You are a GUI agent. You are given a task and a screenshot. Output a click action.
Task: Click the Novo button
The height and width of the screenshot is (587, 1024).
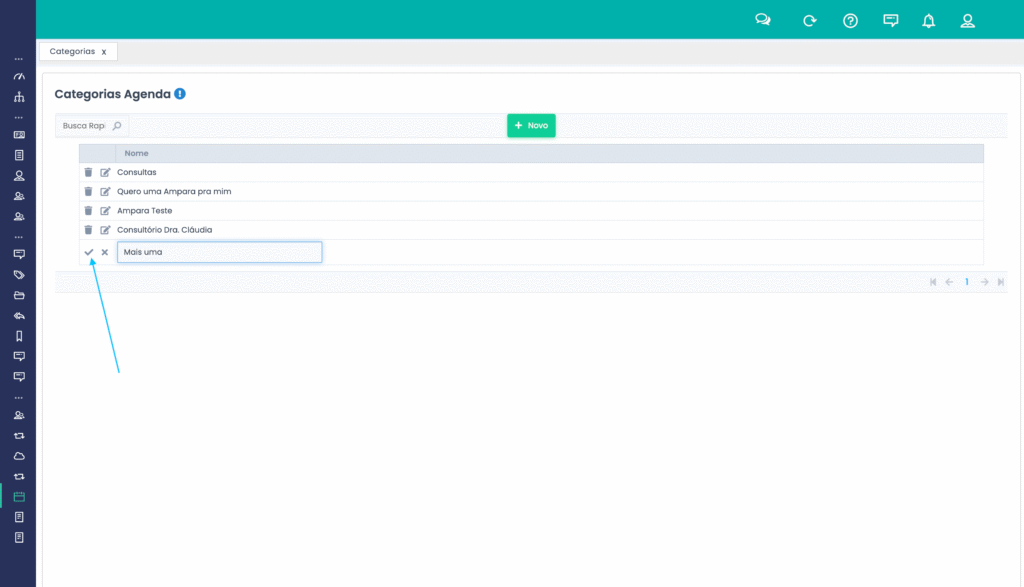[x=531, y=125]
